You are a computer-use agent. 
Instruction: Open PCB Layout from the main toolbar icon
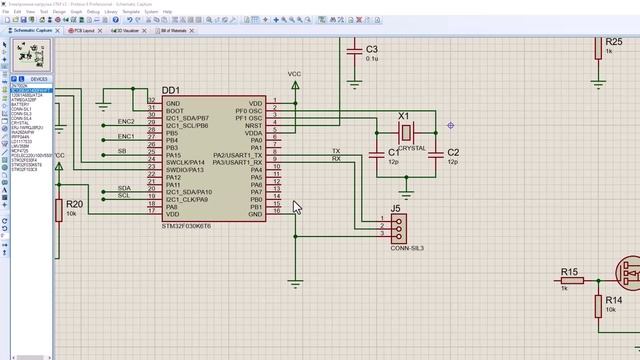58,20
